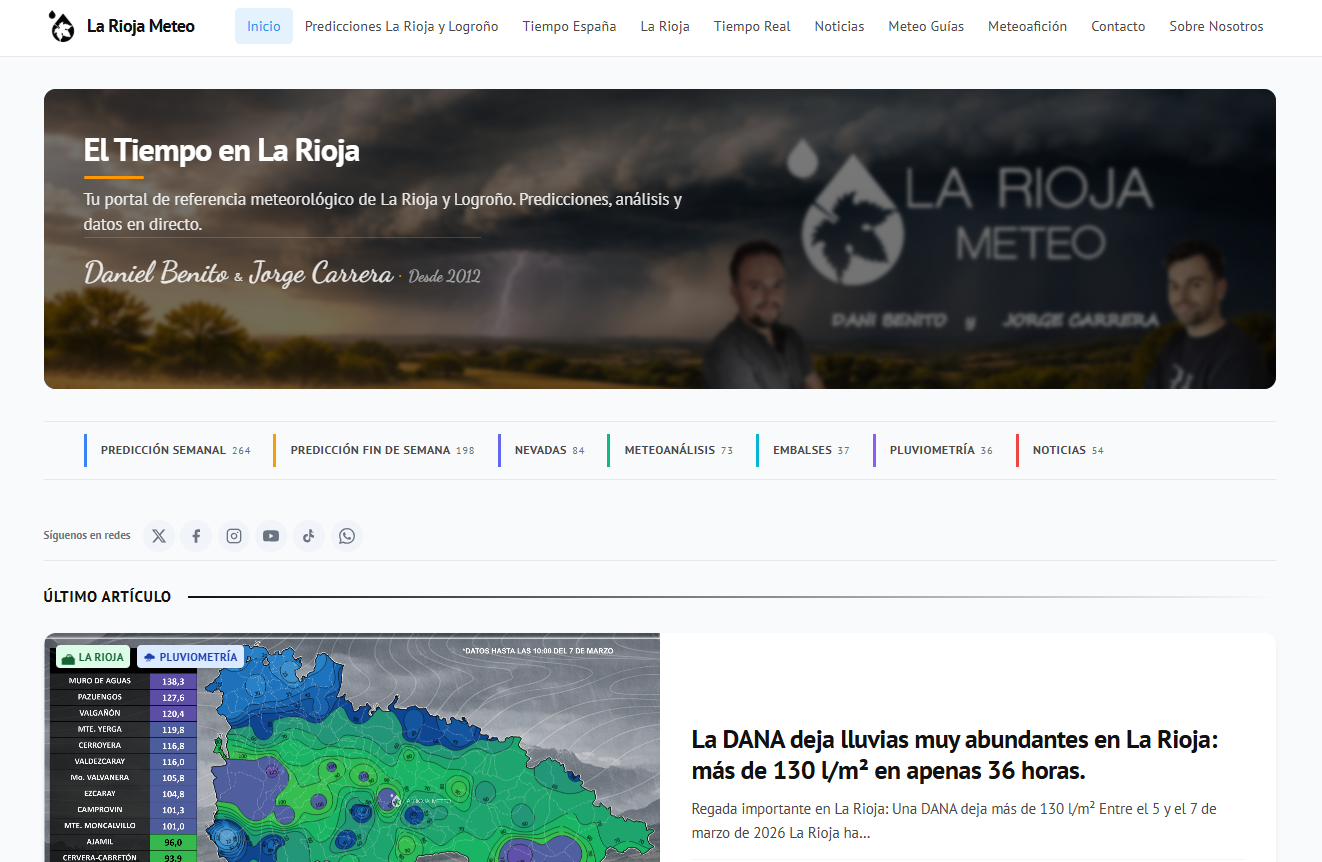This screenshot has width=1322, height=862.
Task: Go to Tiempo España menu item
Action: [569, 26]
